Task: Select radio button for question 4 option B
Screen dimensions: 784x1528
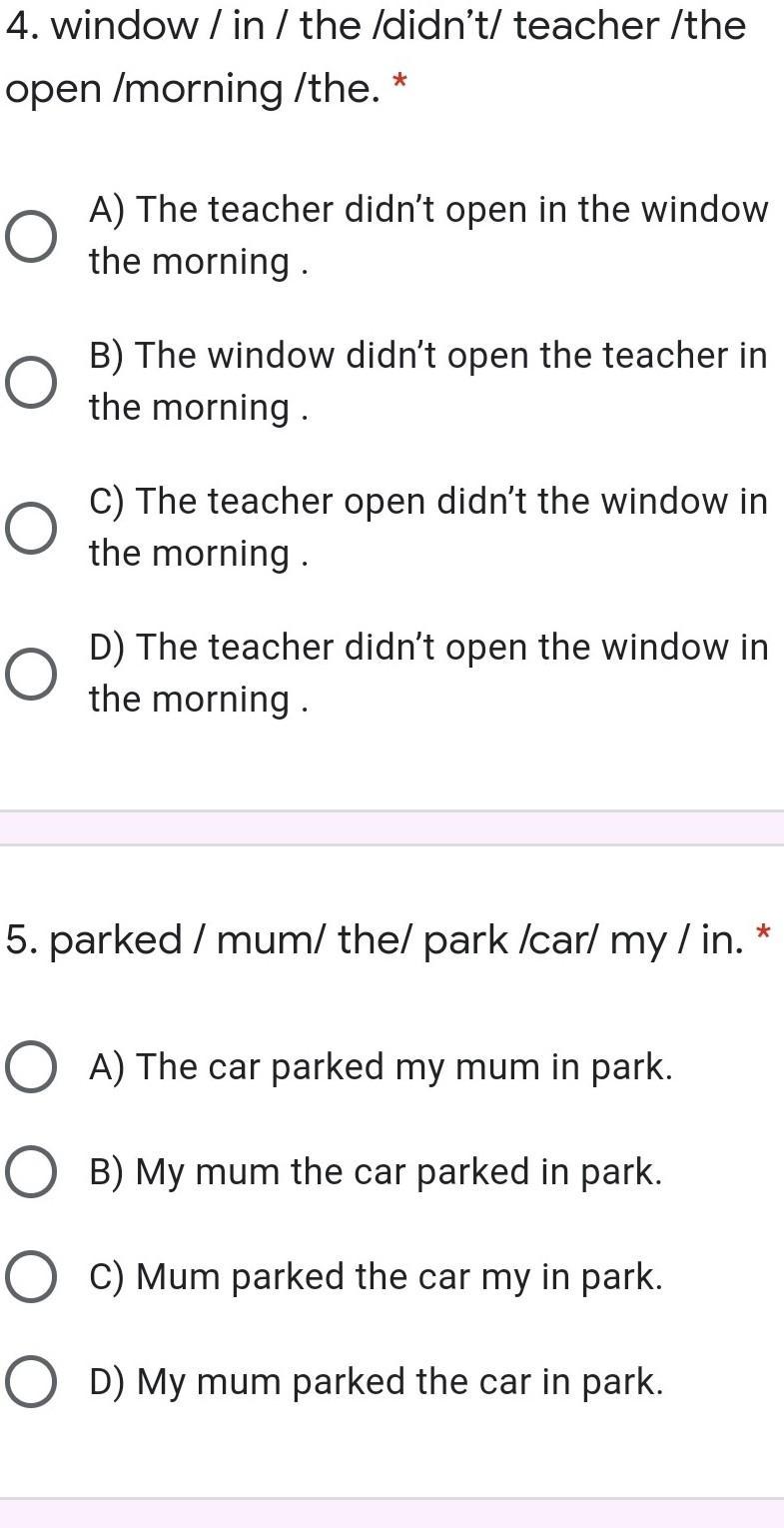Action: (31, 383)
